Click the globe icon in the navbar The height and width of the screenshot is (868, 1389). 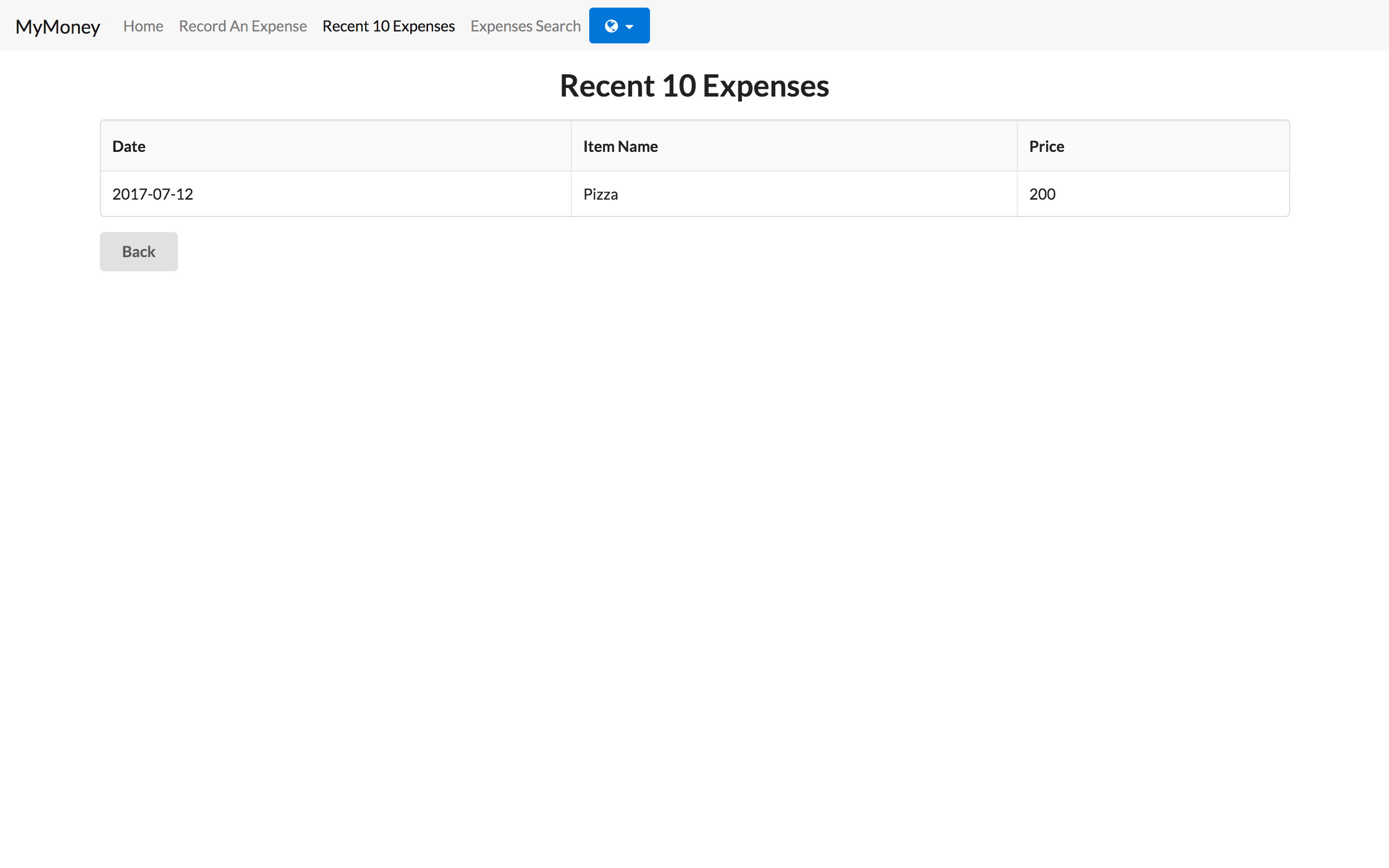[x=612, y=25]
